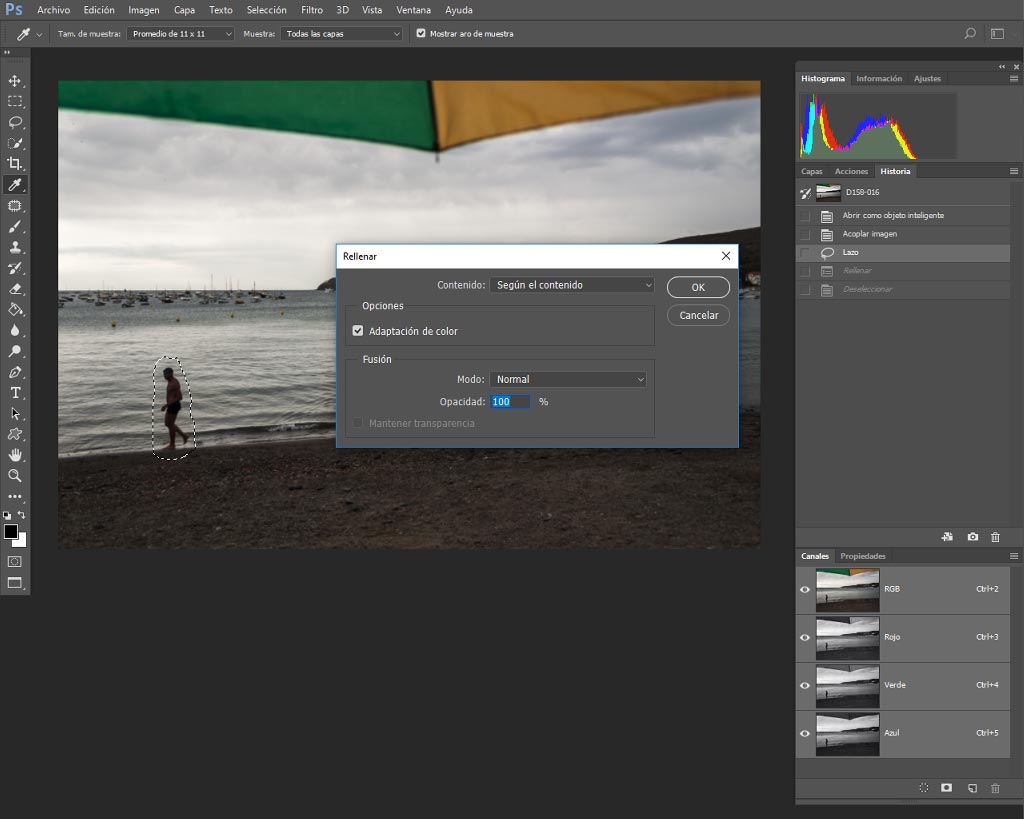Click Cancelar in Rellenar dialog
The image size is (1024, 819).
click(698, 315)
